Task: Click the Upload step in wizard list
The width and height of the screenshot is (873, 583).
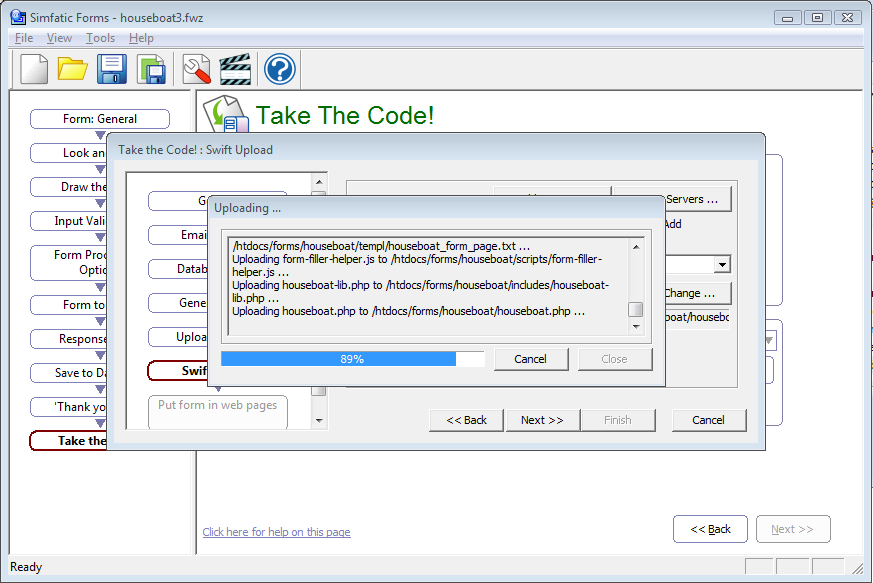Action: click(x=178, y=337)
